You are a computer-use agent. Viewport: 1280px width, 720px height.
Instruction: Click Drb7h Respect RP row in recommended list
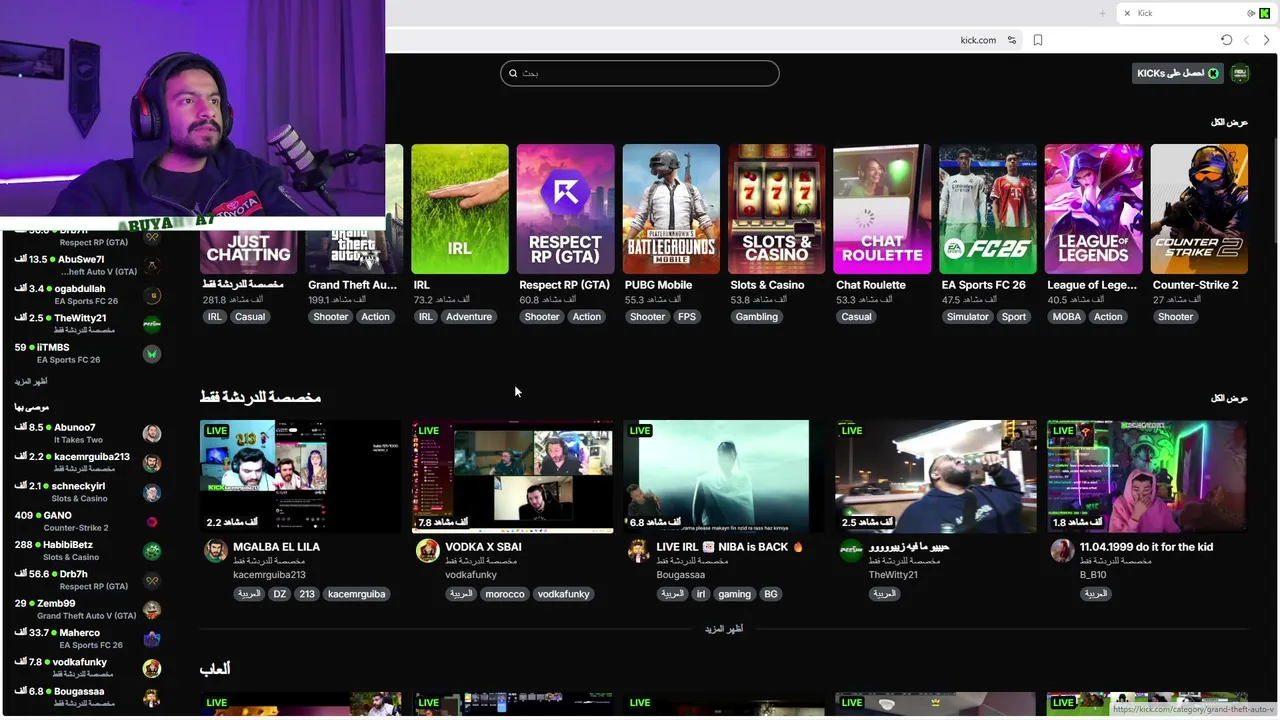coord(88,580)
